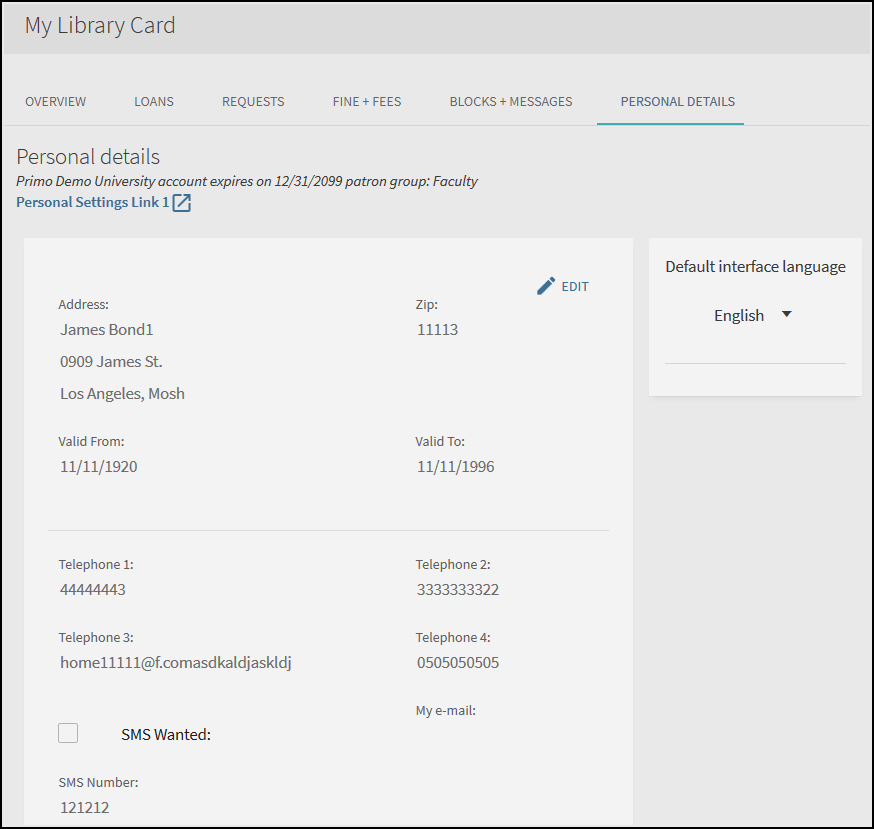This screenshot has width=874, height=829.
Task: Click the 0909 James St. address line
Action: point(111,362)
